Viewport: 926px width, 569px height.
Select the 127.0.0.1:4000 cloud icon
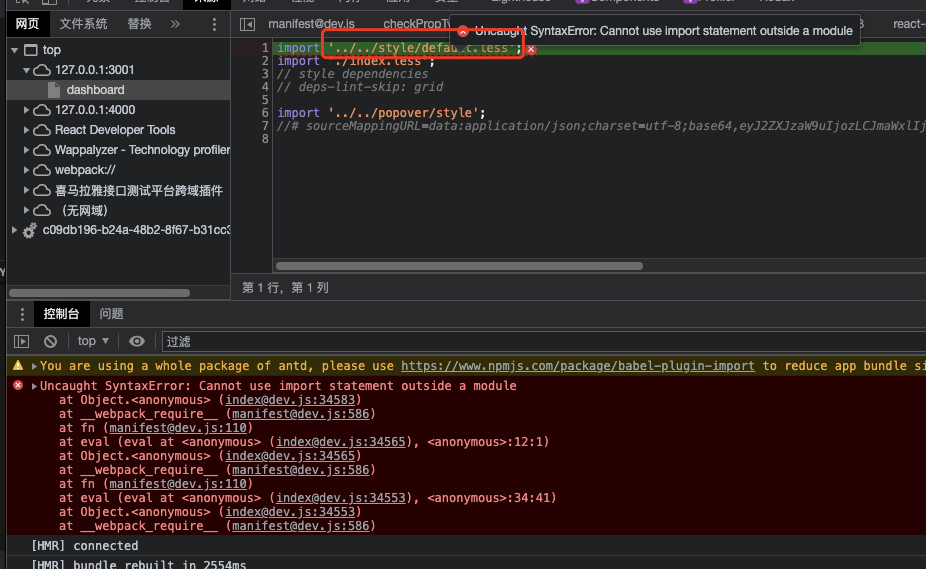[x=42, y=110]
